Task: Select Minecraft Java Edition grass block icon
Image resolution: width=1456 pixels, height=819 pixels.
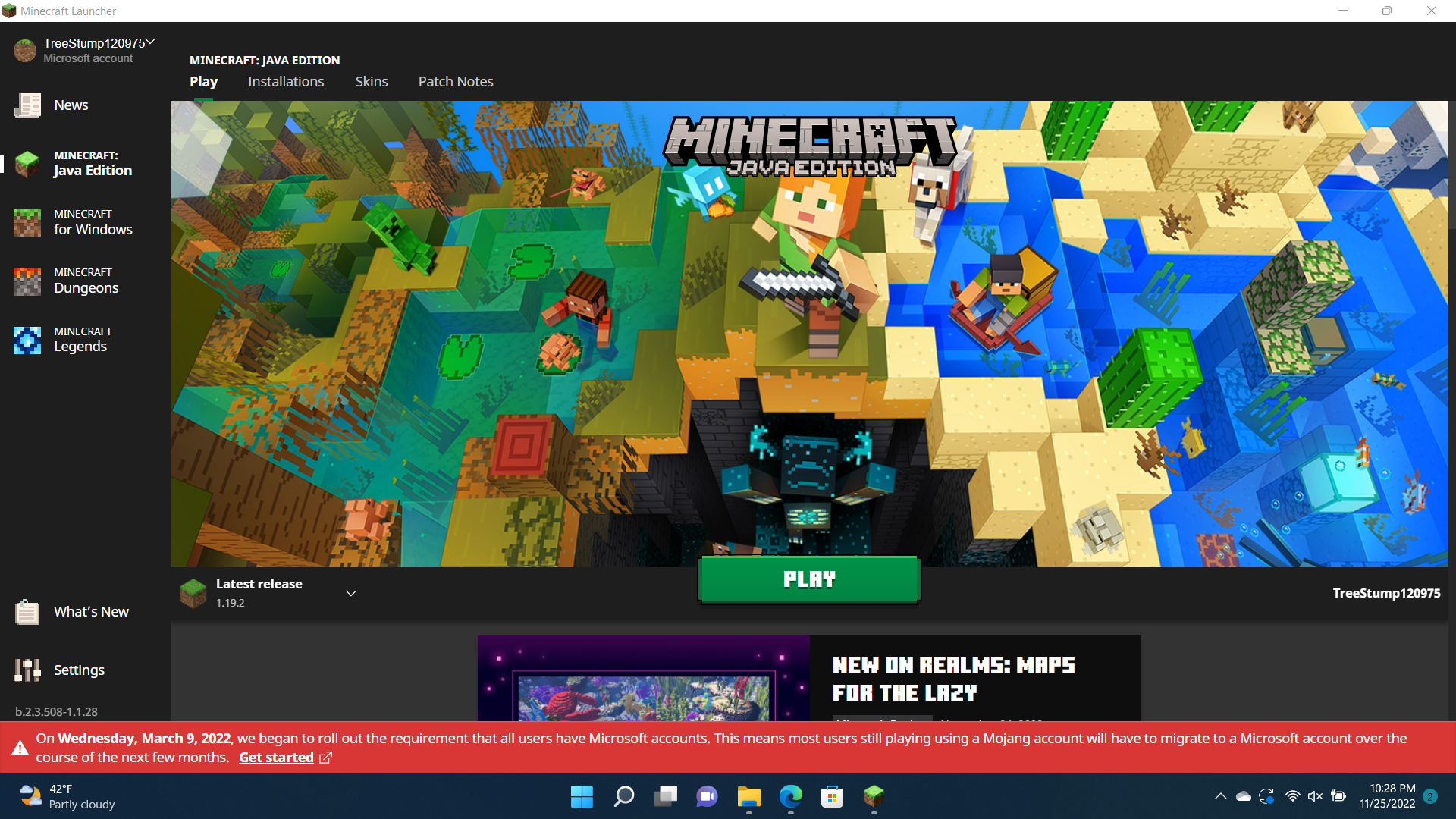Action: pos(27,163)
